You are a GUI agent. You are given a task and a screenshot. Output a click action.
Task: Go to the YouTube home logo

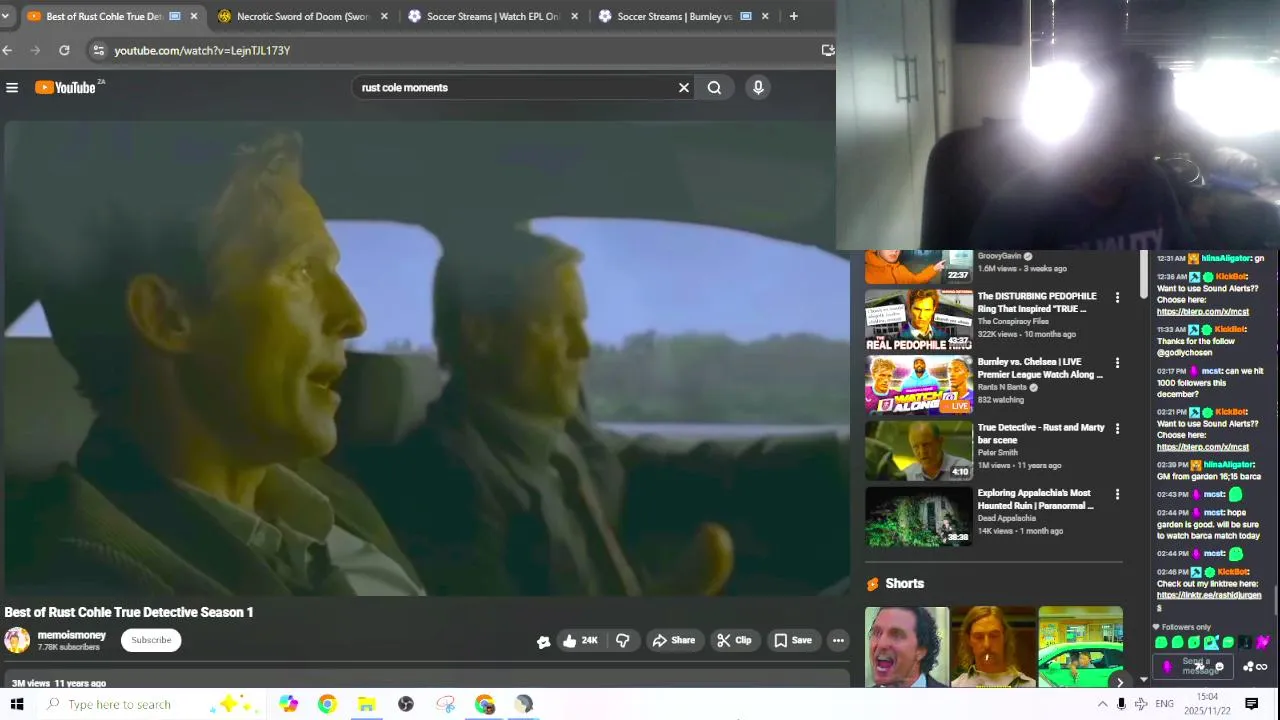tap(68, 88)
